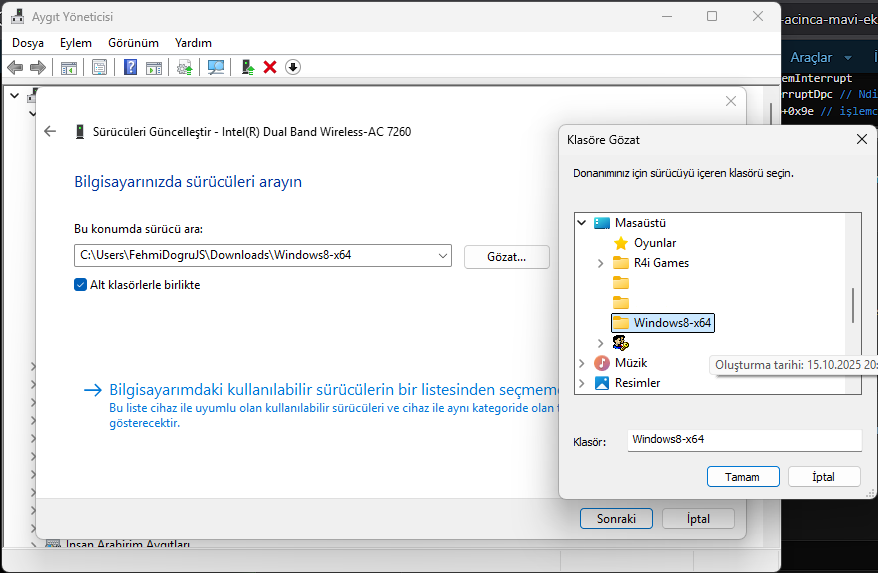The width and height of the screenshot is (878, 573).
Task: Select the Resimler pictures icon
Action: coord(602,383)
